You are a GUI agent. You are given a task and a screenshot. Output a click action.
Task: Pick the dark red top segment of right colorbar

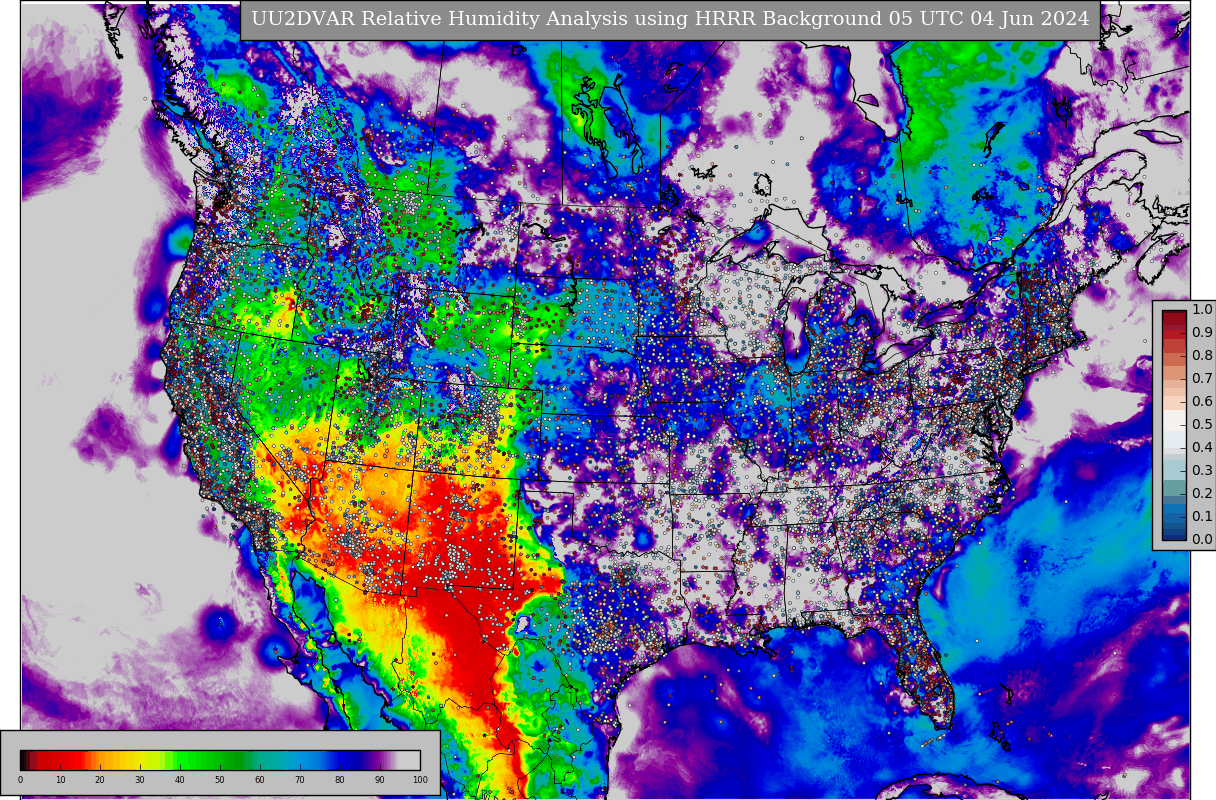1174,316
